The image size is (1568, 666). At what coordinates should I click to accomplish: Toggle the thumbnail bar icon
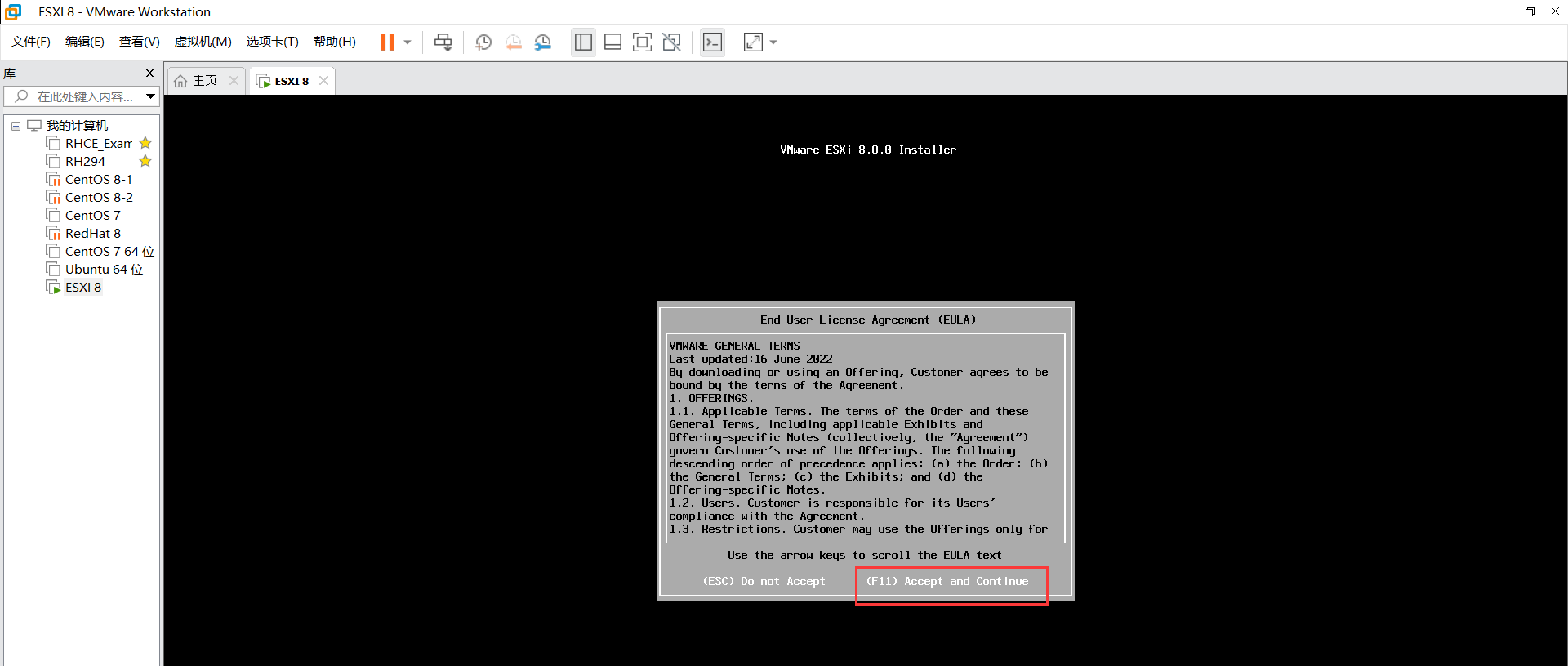point(612,42)
